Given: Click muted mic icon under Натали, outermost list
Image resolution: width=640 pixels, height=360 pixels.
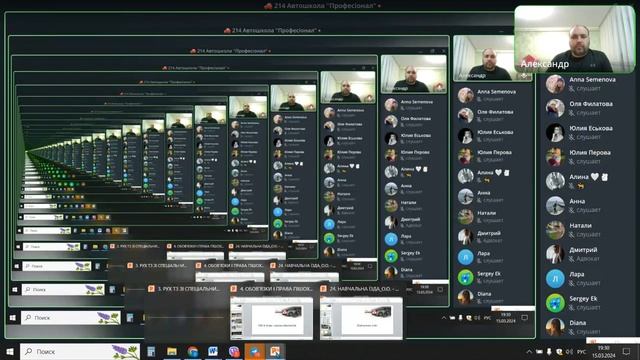Looking at the screenshot, I should pyautogui.click(x=572, y=235).
